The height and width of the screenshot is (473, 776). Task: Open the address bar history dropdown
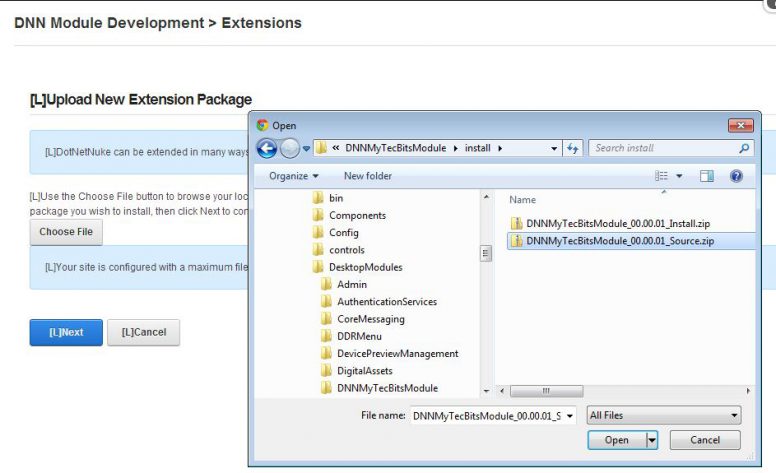click(x=554, y=148)
